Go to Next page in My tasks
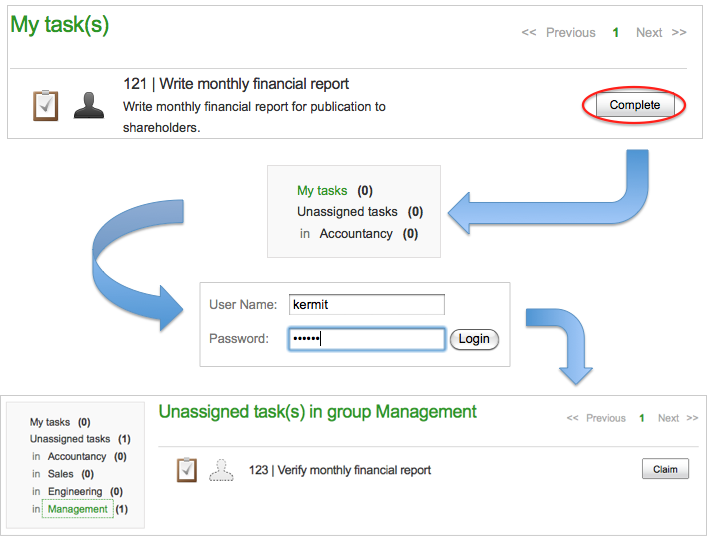 coord(650,33)
